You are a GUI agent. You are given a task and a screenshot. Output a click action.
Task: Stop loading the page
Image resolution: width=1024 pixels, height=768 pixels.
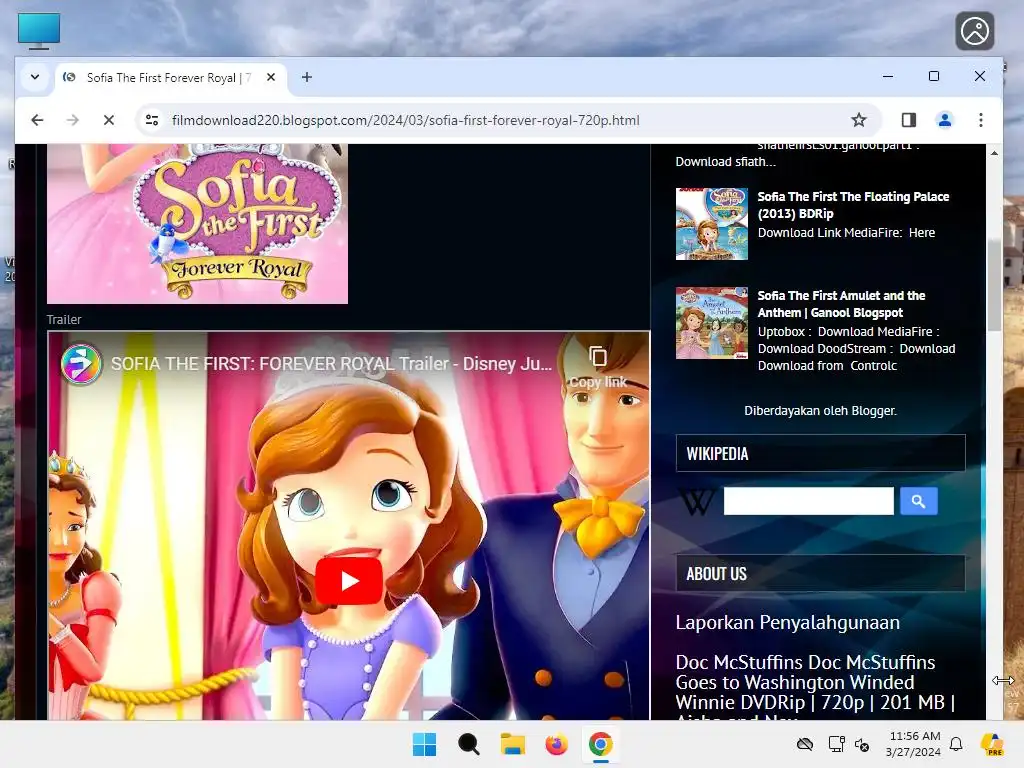pos(109,120)
